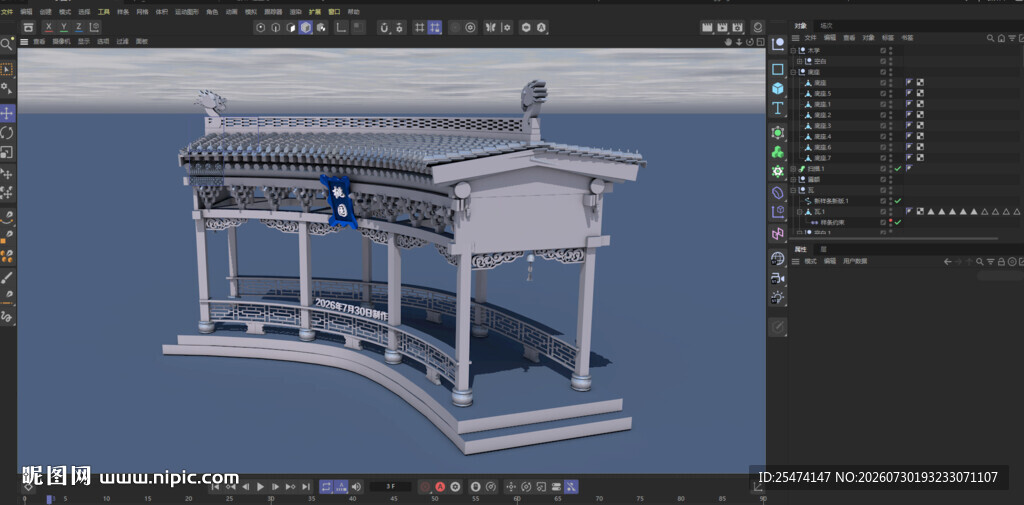Click the Cube primitive icon
Viewport: 1024px width, 505px height.
point(777,88)
